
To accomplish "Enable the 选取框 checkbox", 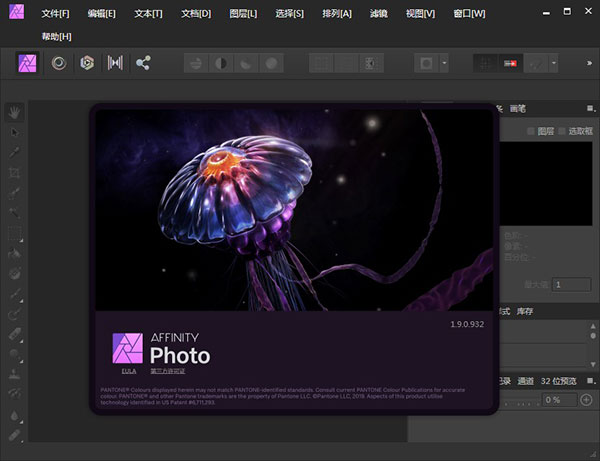I will tap(562, 131).
